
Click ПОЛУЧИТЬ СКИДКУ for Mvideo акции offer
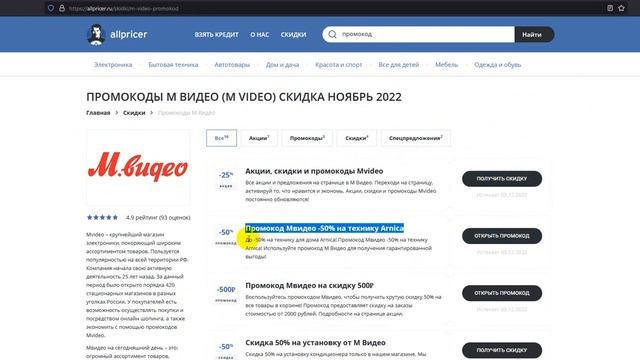coord(502,178)
